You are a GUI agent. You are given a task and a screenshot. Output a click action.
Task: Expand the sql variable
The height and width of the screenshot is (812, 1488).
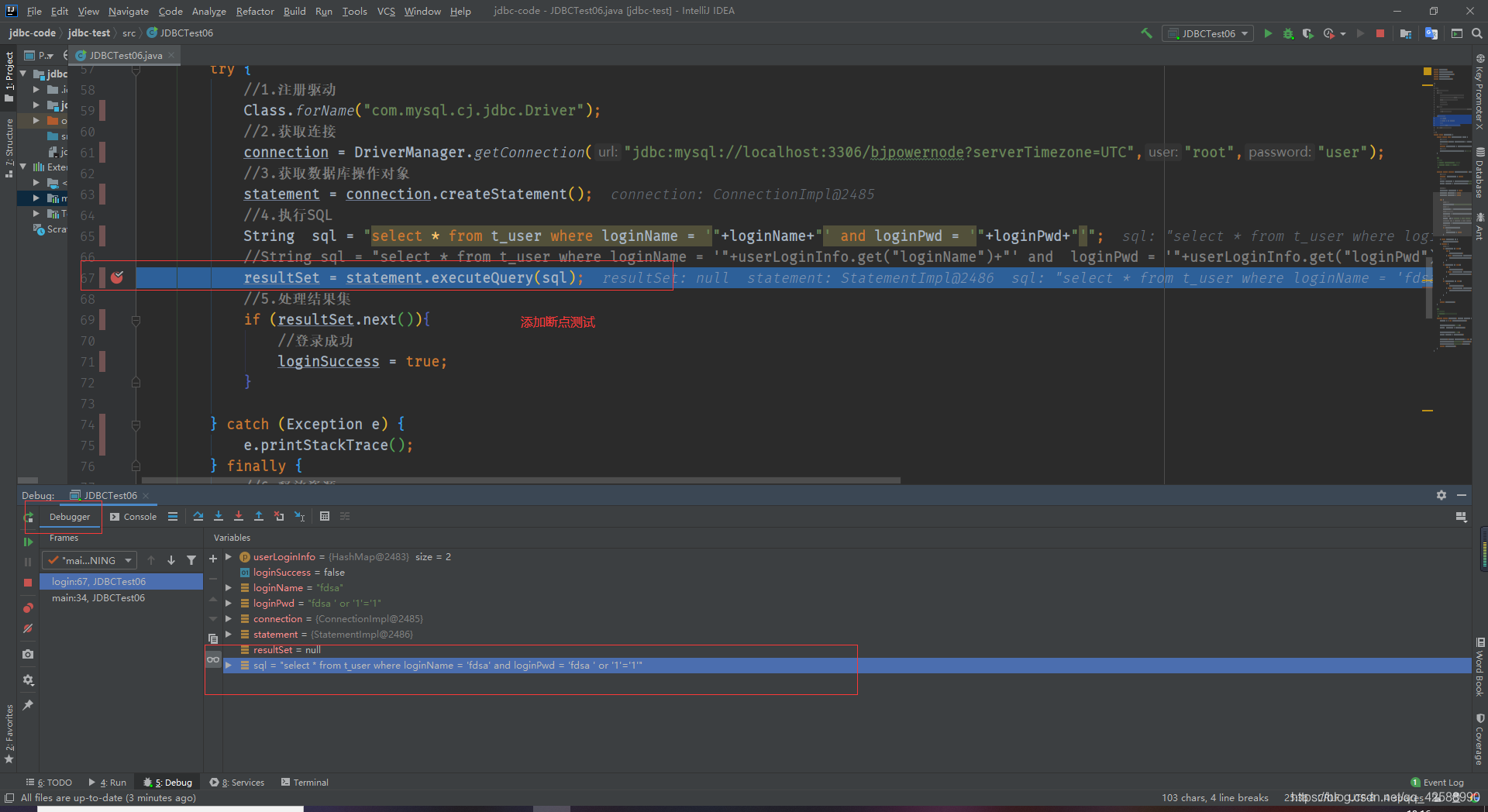229,666
